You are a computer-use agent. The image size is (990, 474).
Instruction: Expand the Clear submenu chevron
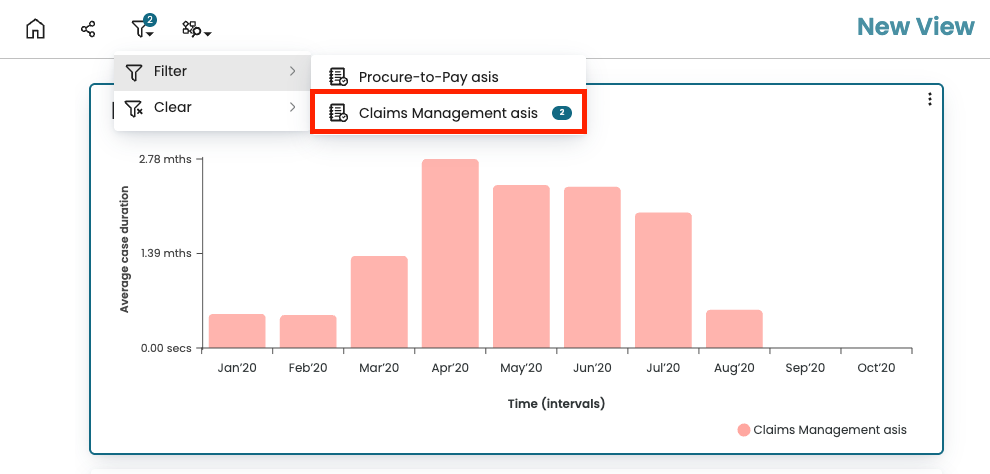pyautogui.click(x=292, y=108)
